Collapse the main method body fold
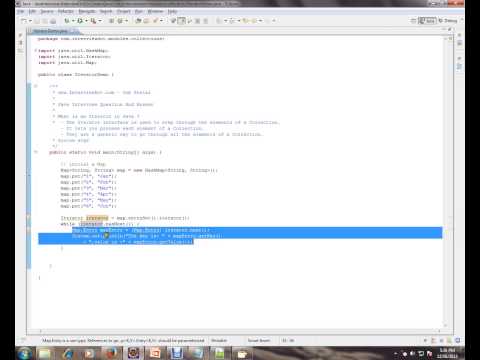This screenshot has height=360, width=480. tap(35, 152)
